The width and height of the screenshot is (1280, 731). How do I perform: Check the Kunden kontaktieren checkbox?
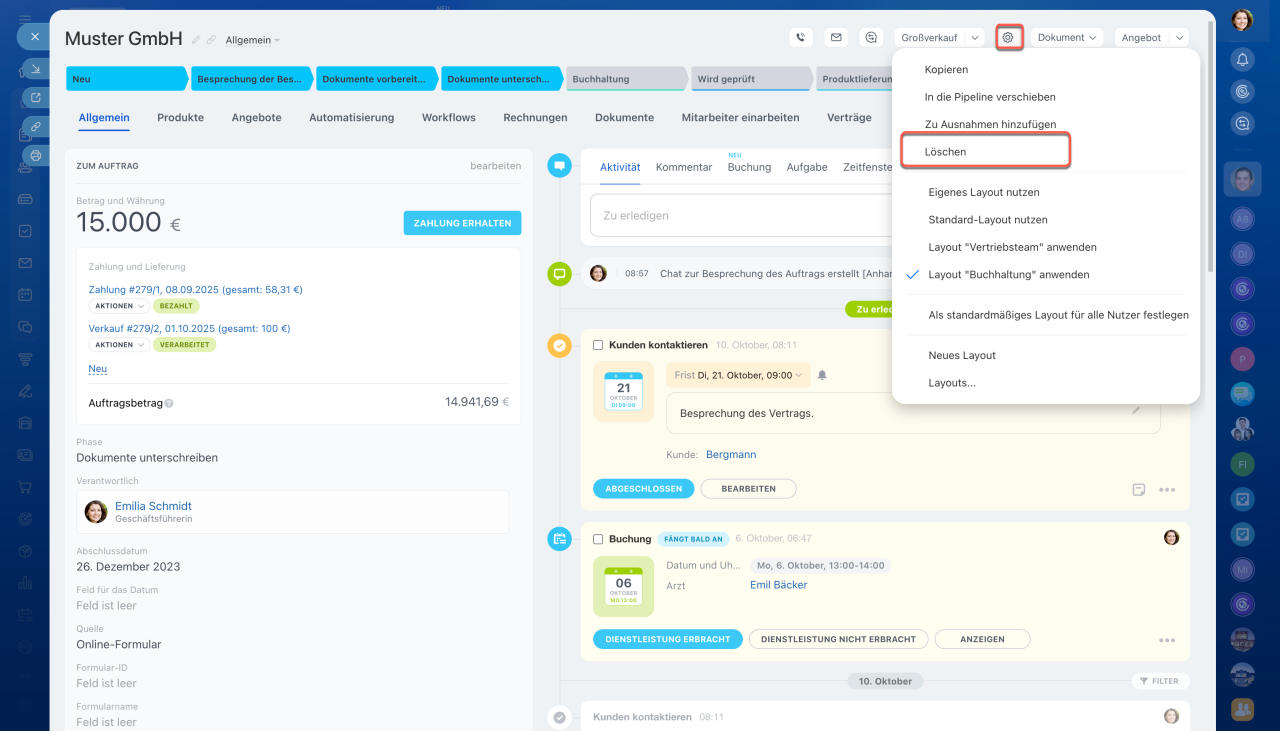click(598, 345)
